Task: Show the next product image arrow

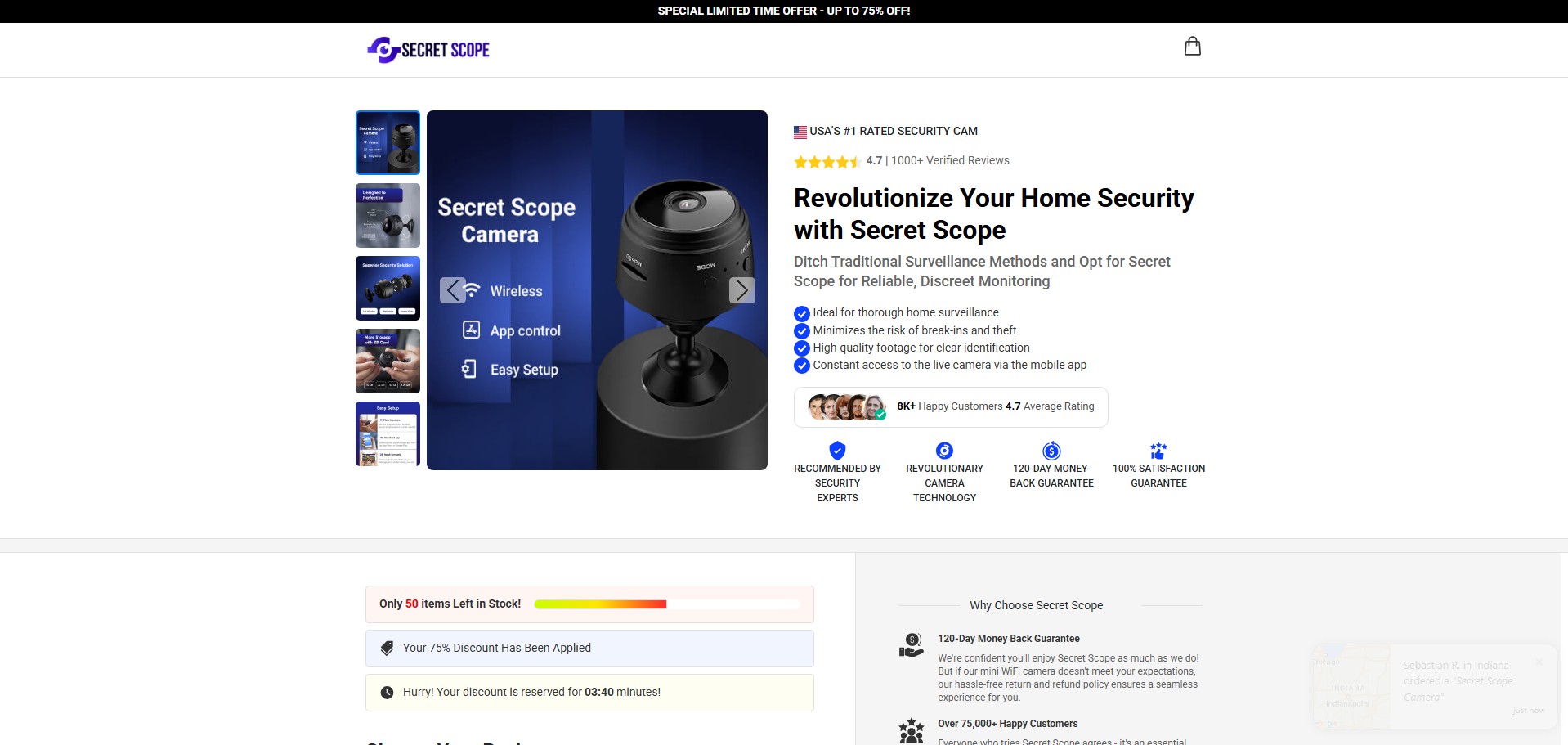Action: (x=741, y=290)
